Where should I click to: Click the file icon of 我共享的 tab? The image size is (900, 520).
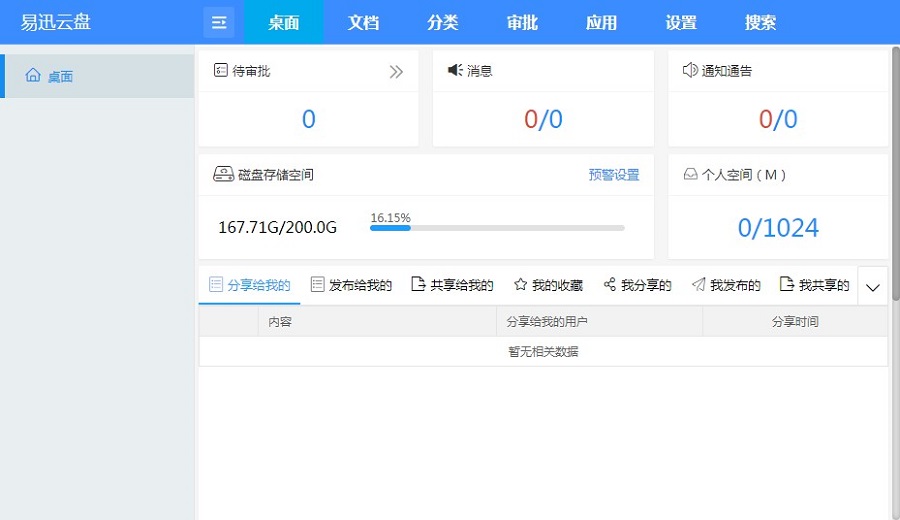(x=787, y=284)
